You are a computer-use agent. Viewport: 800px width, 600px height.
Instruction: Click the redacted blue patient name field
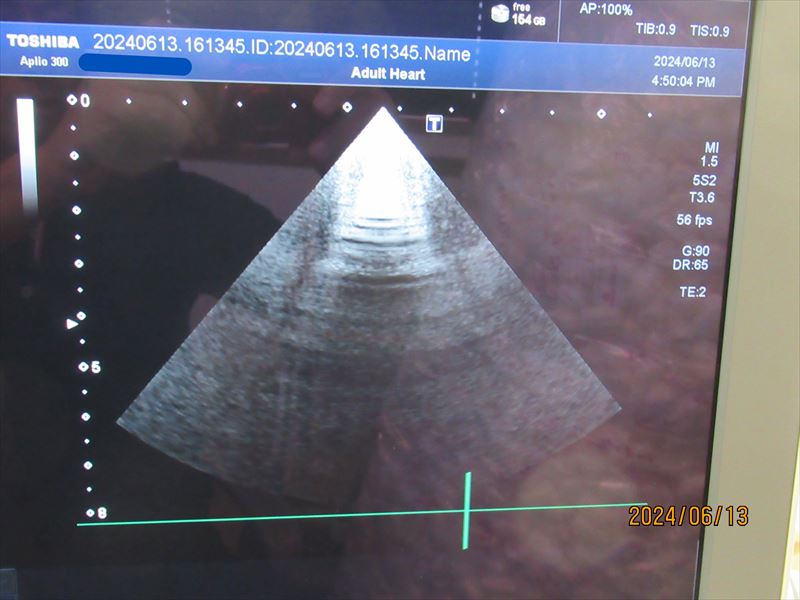point(134,66)
